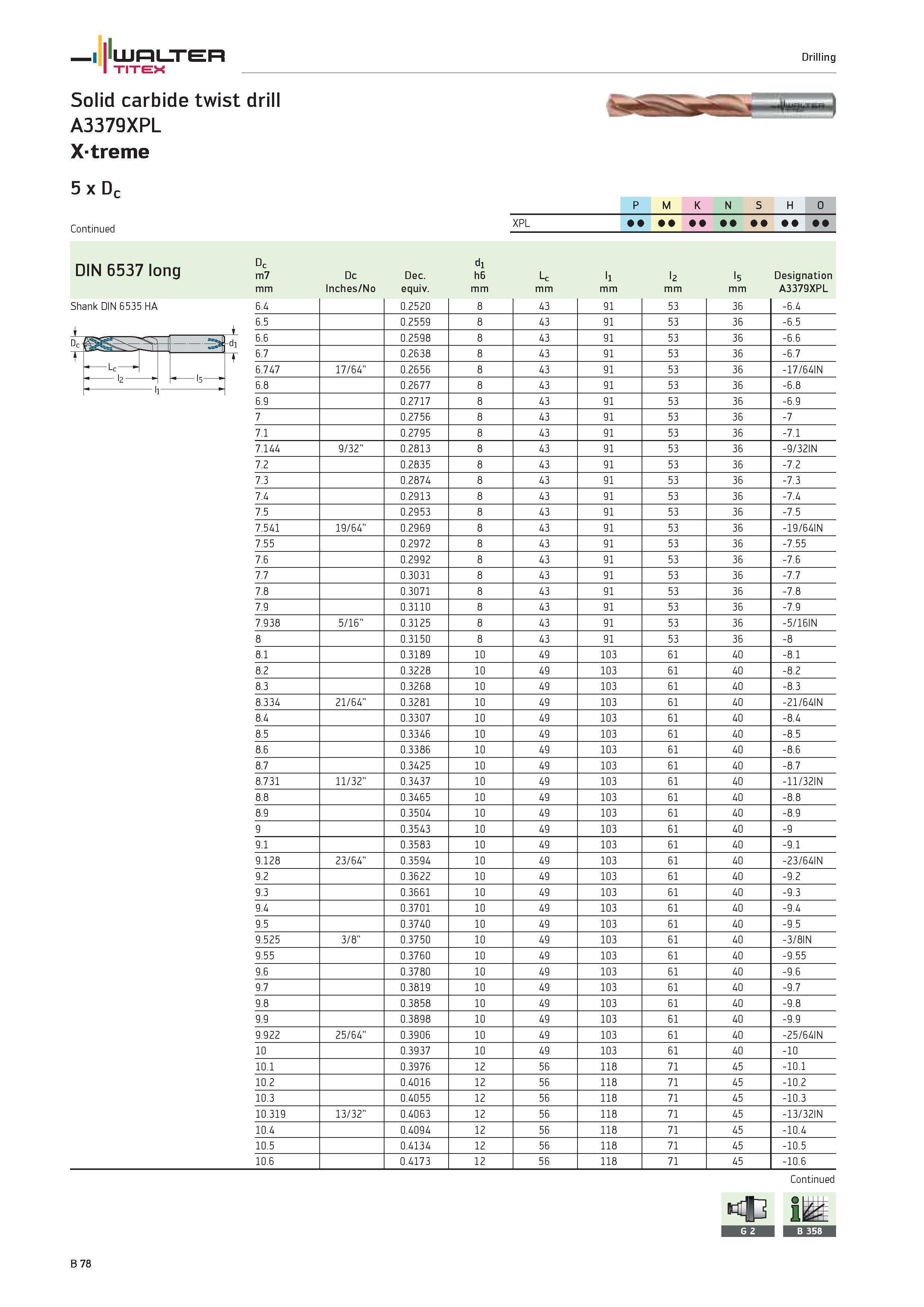Click the inch size cell 25/64"
The width and height of the screenshot is (924, 1307).
(x=351, y=1035)
